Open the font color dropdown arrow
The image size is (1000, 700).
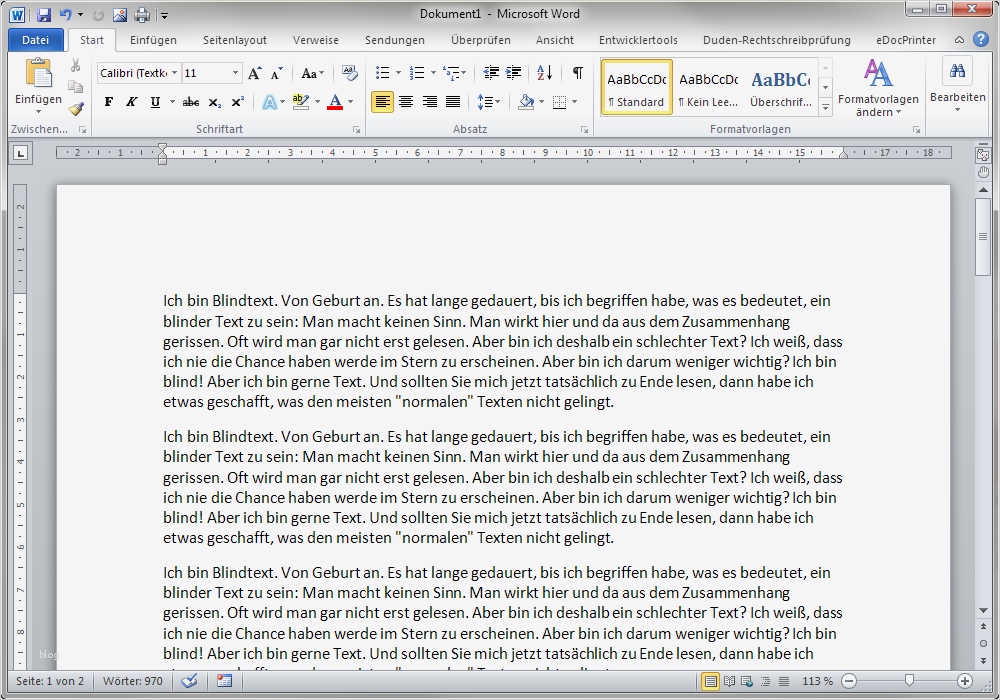pos(348,101)
